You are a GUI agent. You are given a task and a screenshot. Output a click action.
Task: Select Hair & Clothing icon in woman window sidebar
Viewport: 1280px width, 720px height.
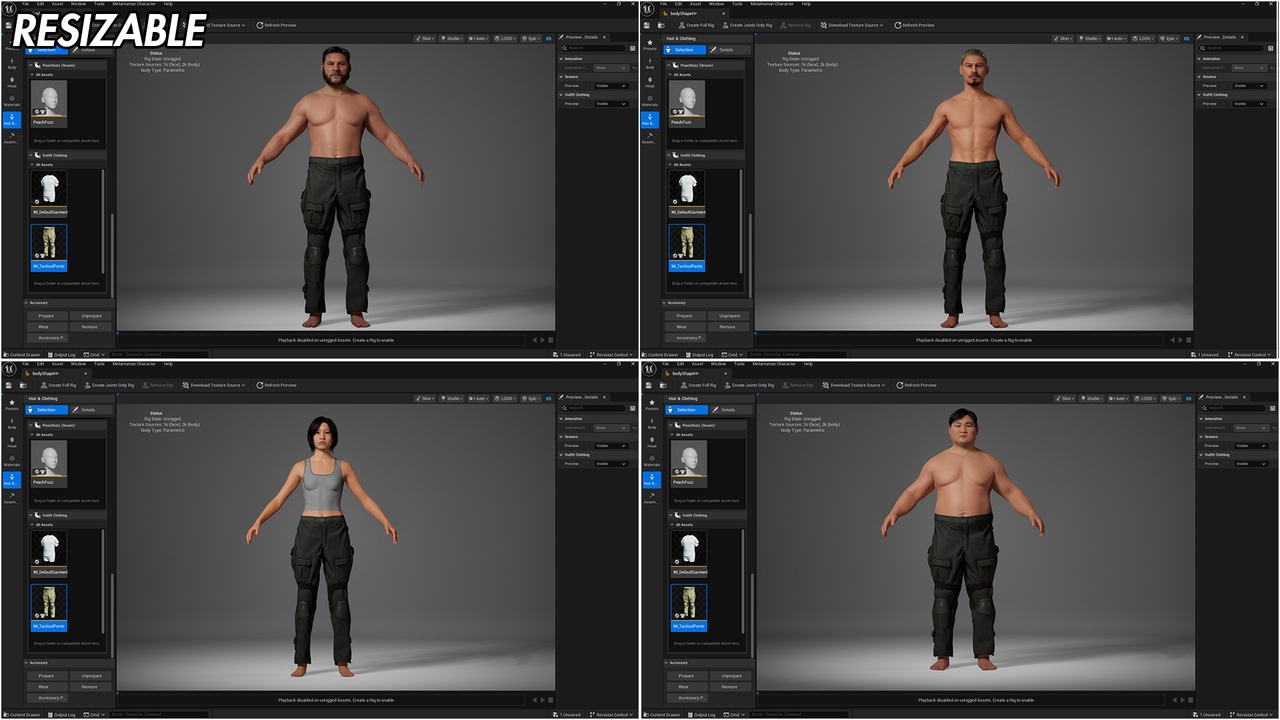tap(12, 479)
